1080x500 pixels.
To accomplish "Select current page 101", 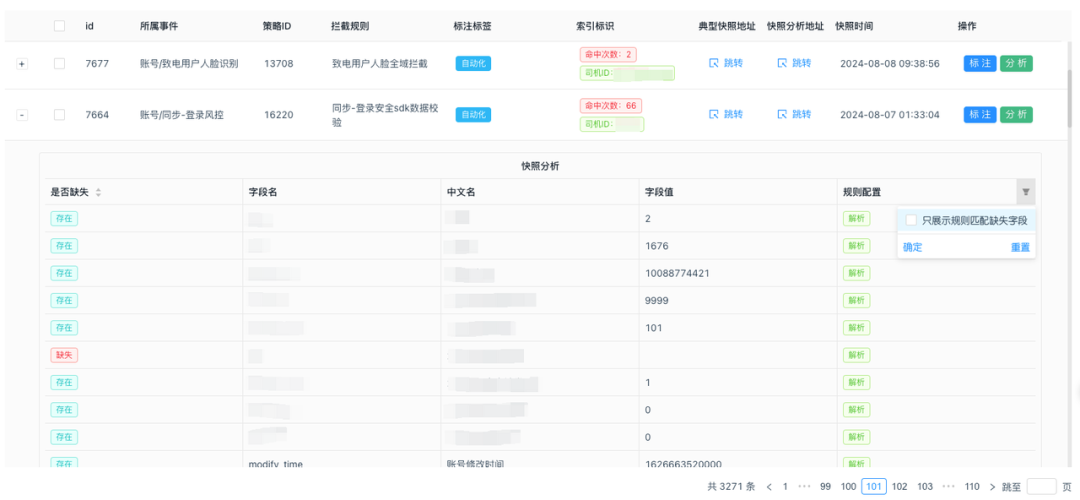I will [x=874, y=487].
